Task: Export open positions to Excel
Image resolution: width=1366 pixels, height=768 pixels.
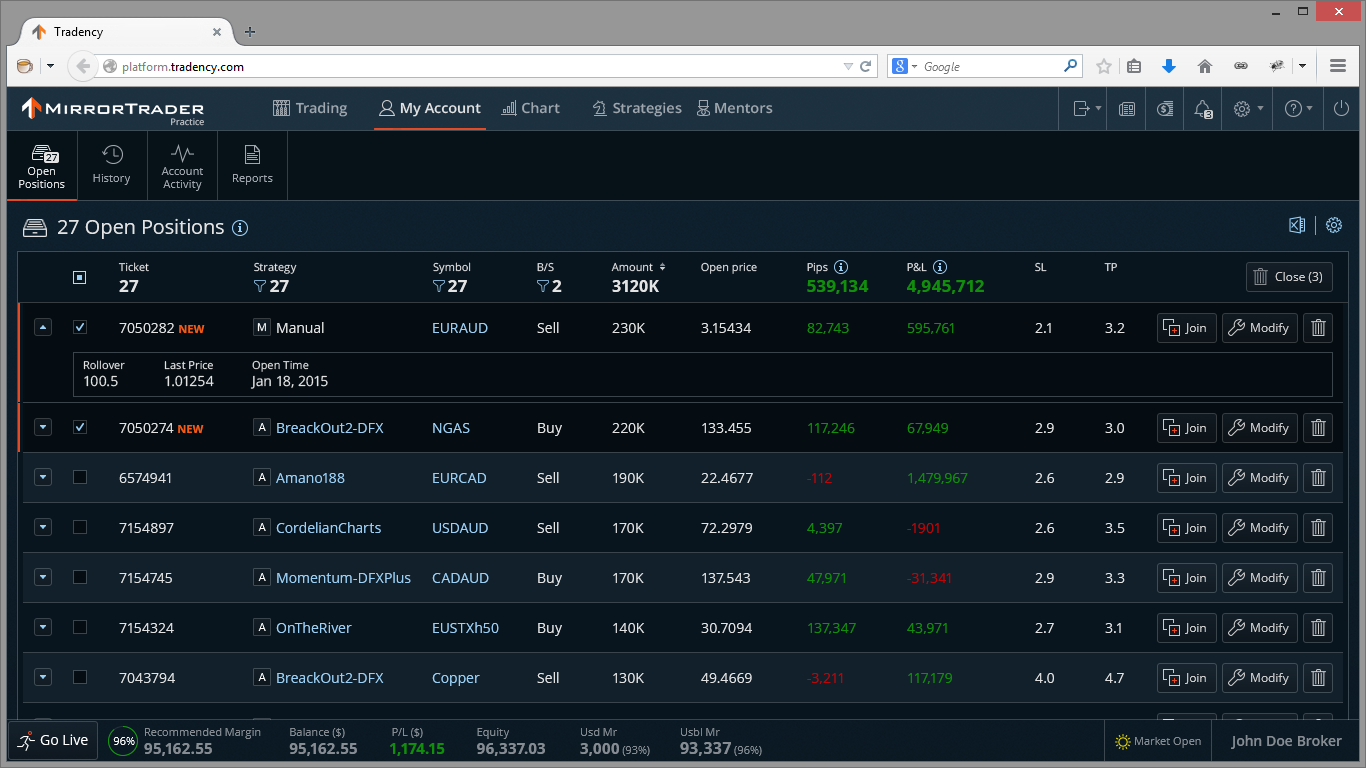Action: click(x=1297, y=225)
